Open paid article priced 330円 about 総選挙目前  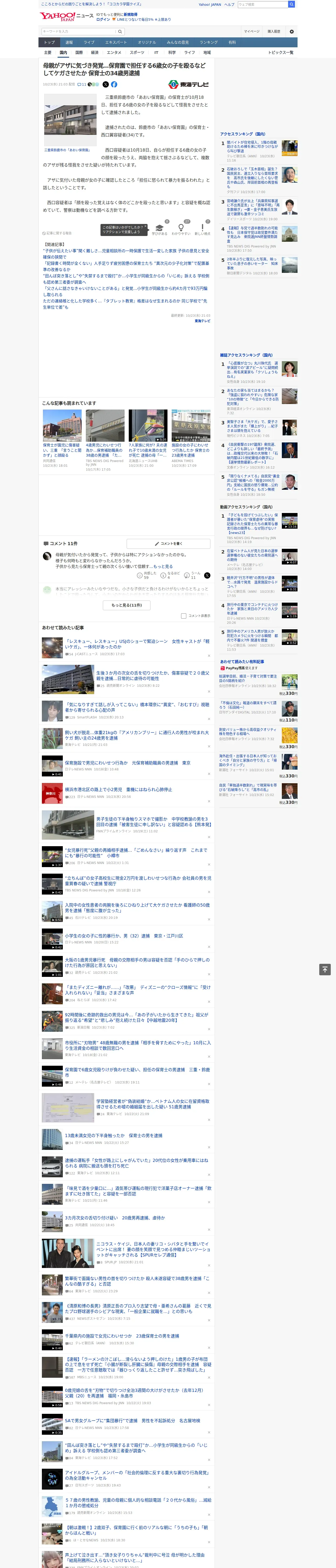click(248, 678)
